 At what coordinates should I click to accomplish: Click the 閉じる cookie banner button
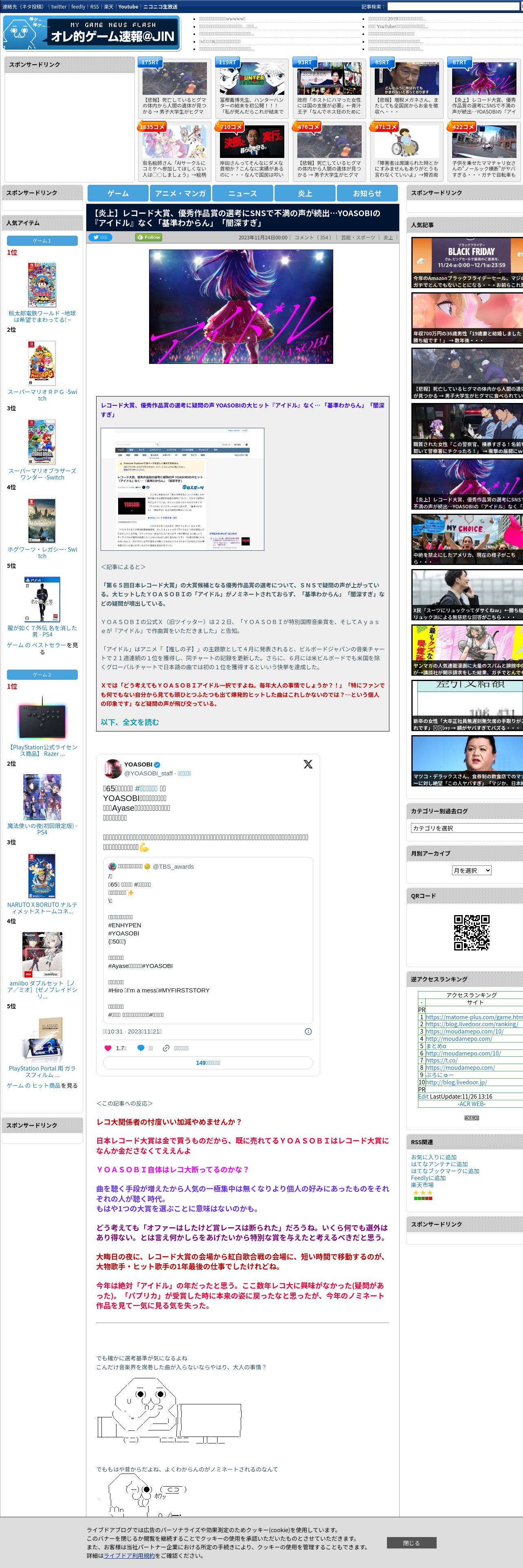(x=411, y=1542)
